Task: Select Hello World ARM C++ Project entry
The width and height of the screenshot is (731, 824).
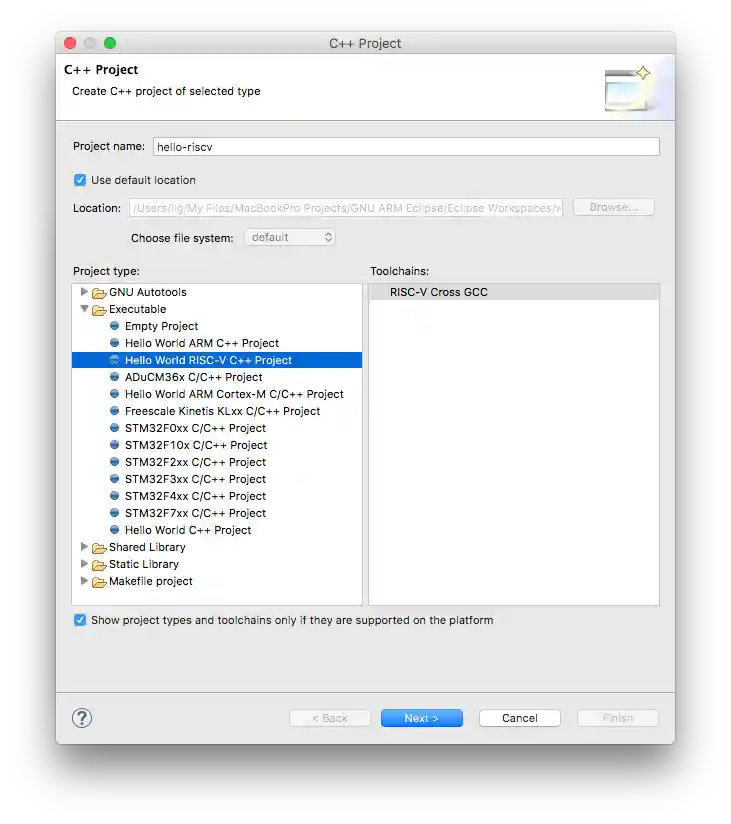Action: (x=202, y=343)
